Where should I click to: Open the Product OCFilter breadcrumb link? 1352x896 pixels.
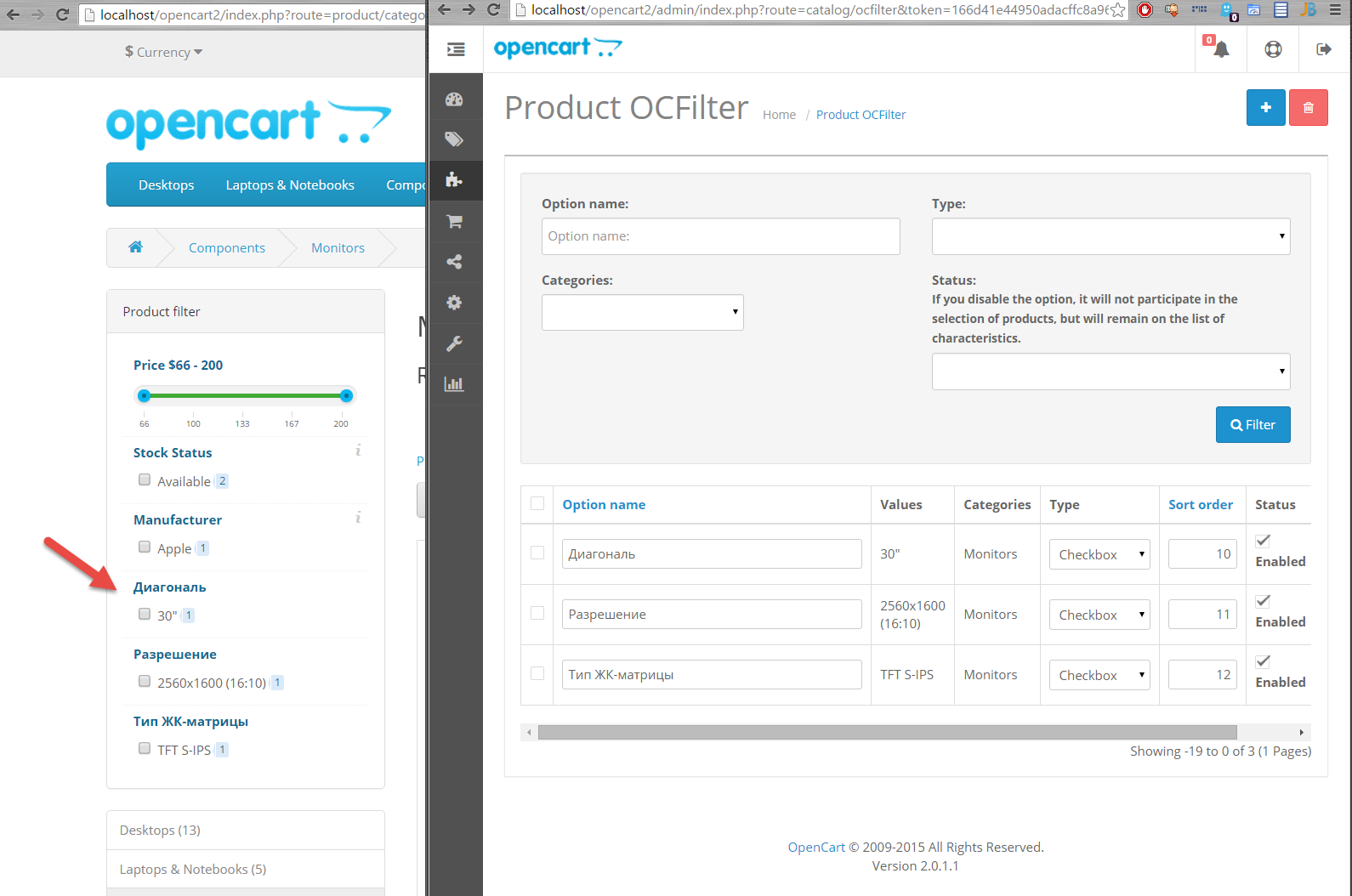(861, 115)
